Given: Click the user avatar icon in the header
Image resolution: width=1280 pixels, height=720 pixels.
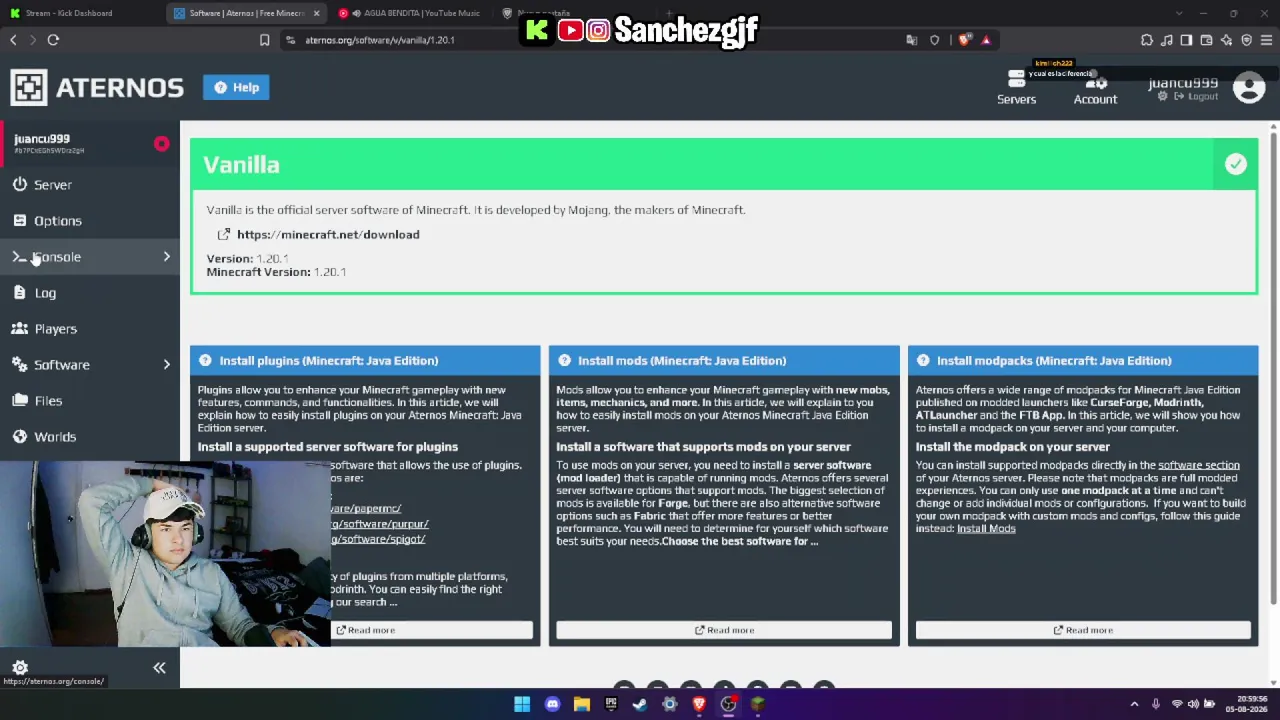Looking at the screenshot, I should click(x=1249, y=88).
